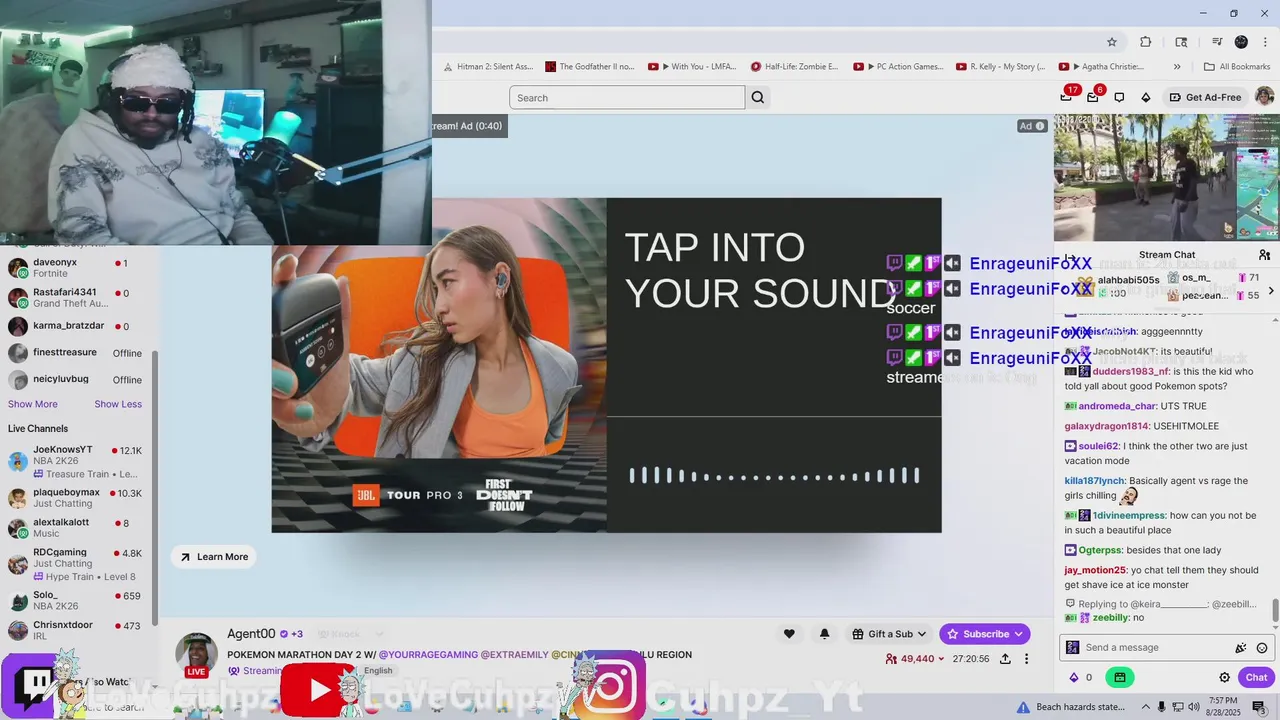Click the @EXTRAEMILY mention link

coord(514,655)
